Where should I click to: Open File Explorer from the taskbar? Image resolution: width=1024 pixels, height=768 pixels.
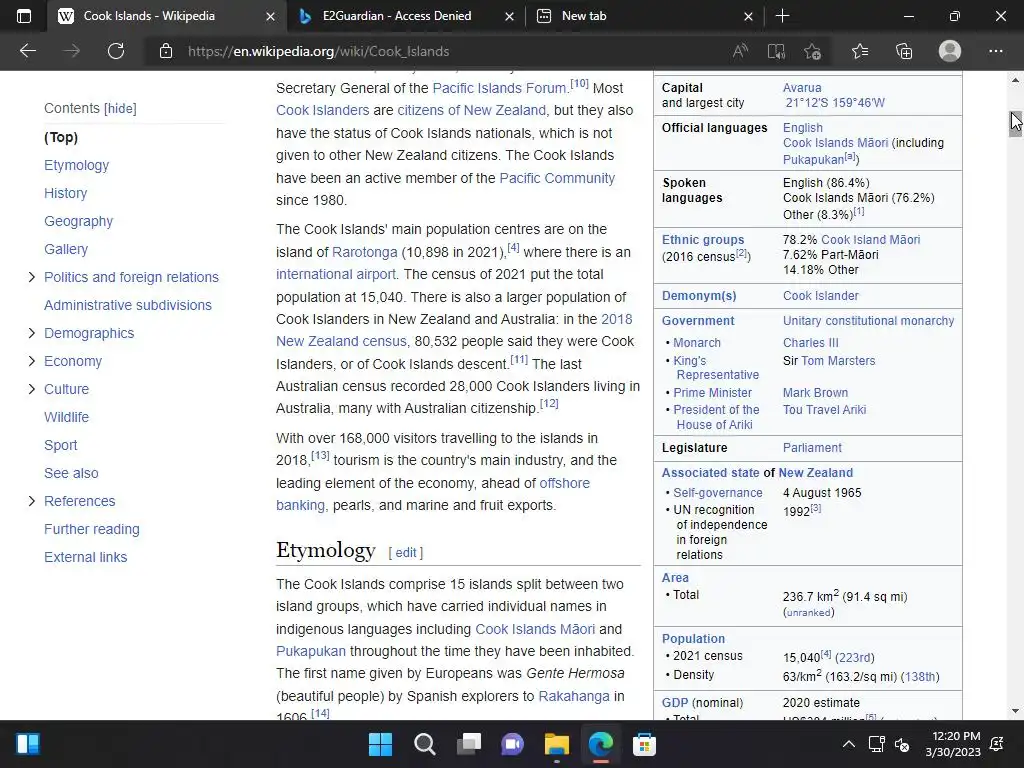(556, 744)
